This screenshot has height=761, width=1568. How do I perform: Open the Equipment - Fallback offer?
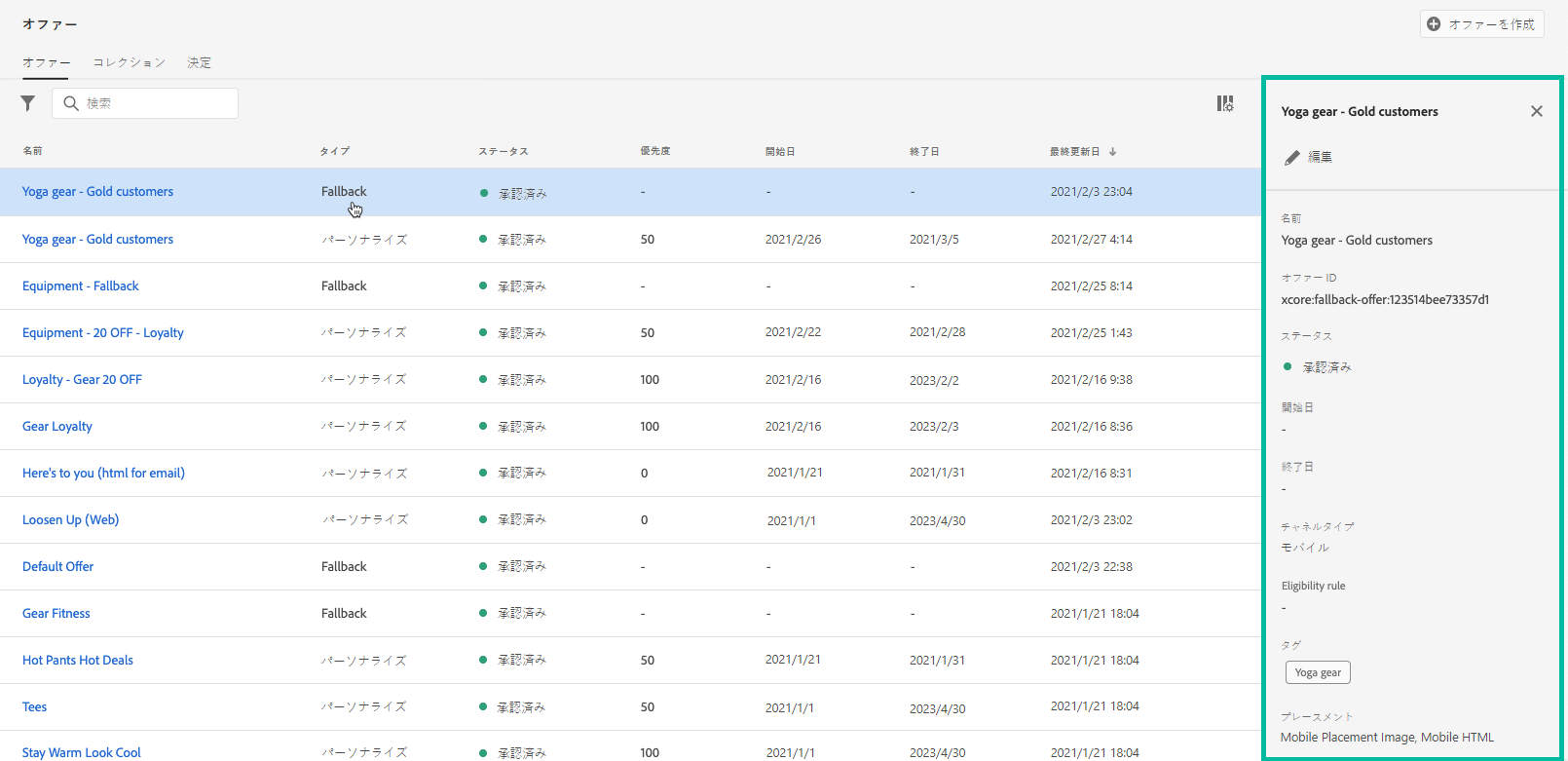click(x=81, y=286)
